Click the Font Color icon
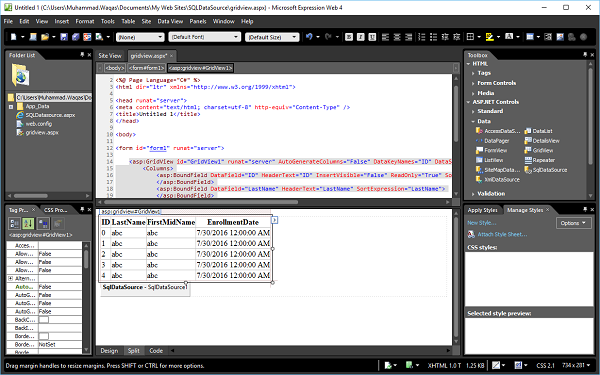The image size is (600, 375). (x=509, y=37)
